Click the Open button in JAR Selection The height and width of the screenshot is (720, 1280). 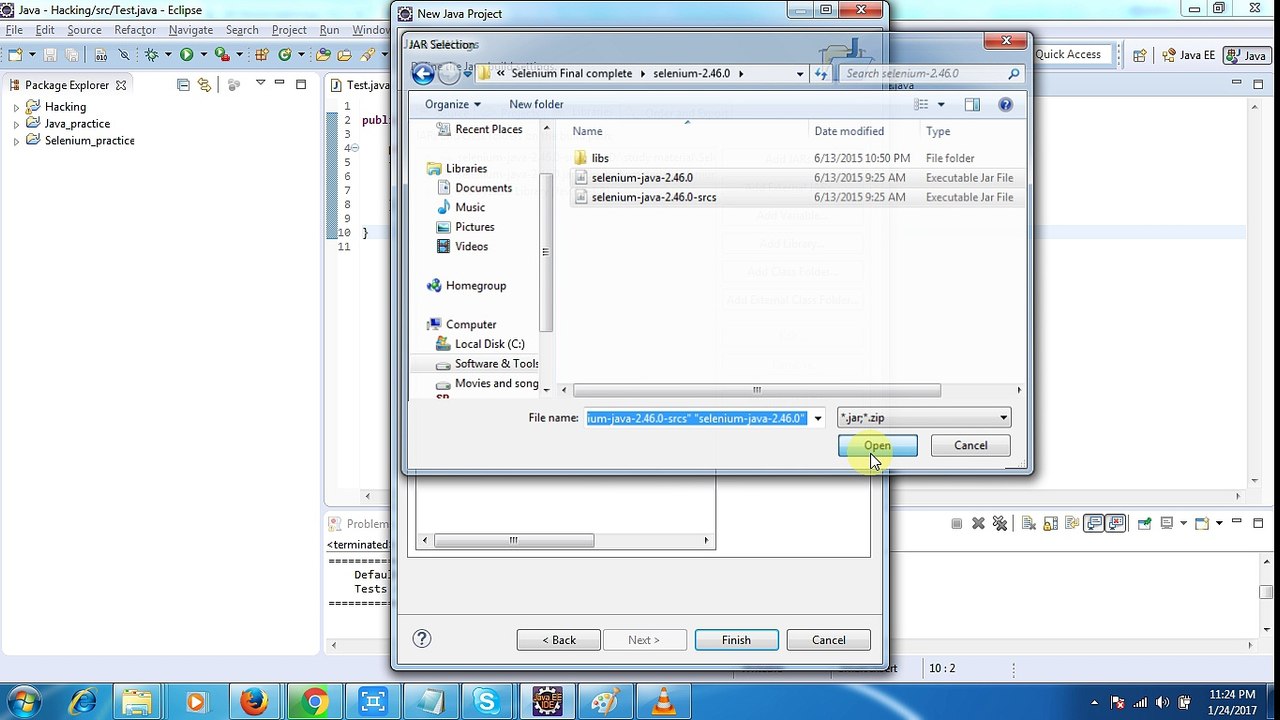pos(877,446)
